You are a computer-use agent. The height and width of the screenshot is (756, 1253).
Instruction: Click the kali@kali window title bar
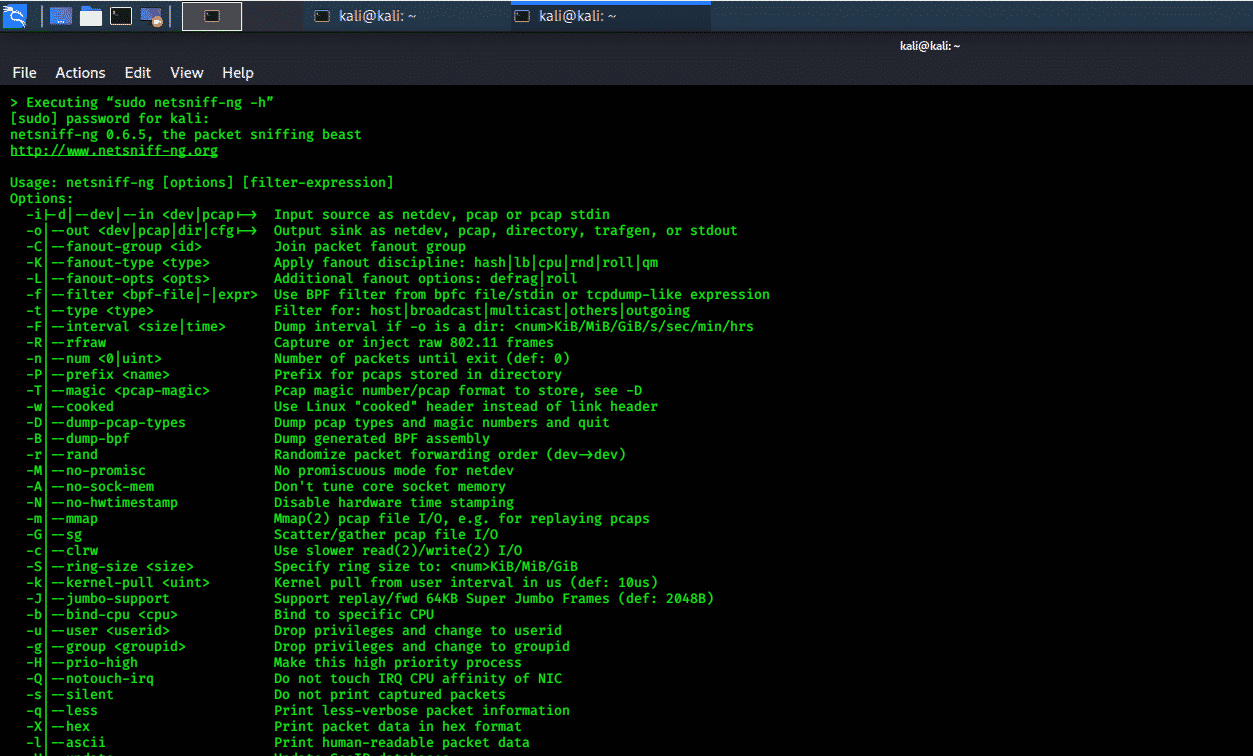click(x=929, y=46)
